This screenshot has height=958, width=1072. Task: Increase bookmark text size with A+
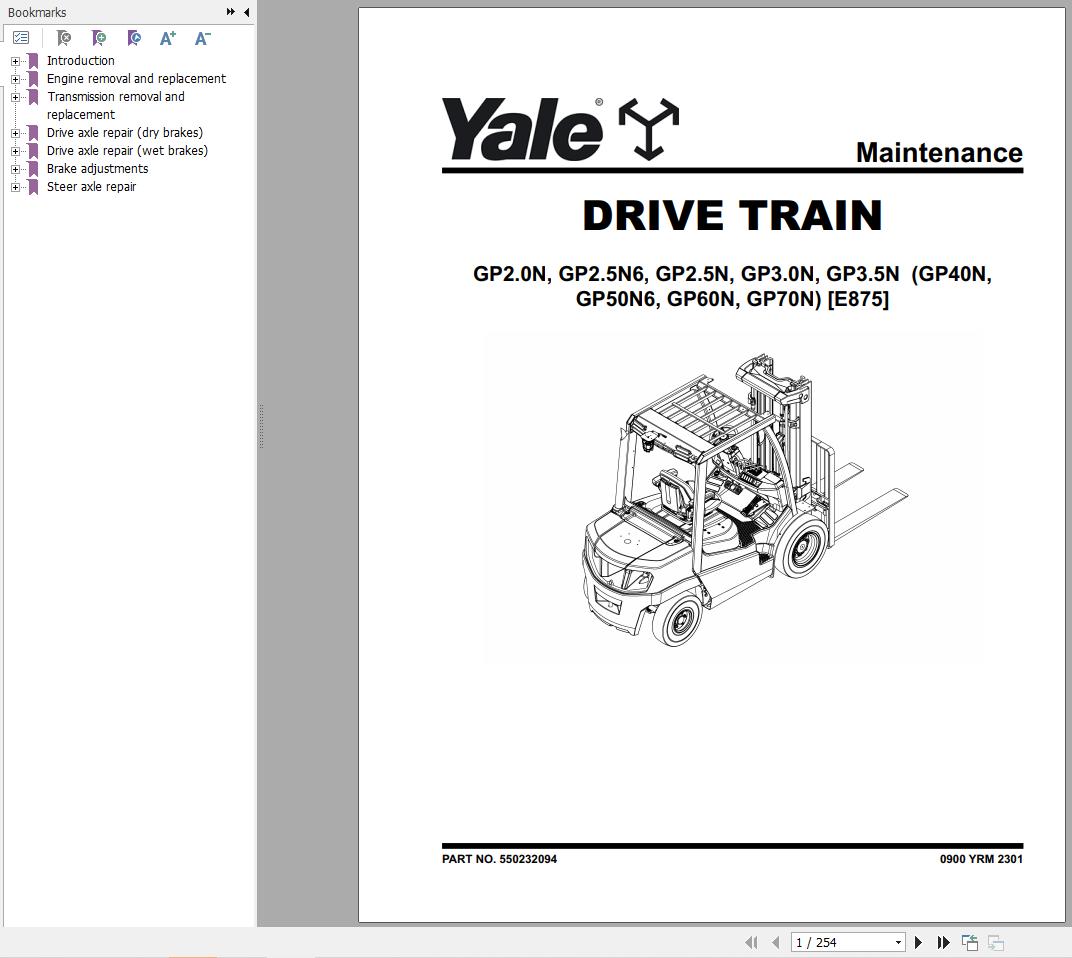pos(168,38)
